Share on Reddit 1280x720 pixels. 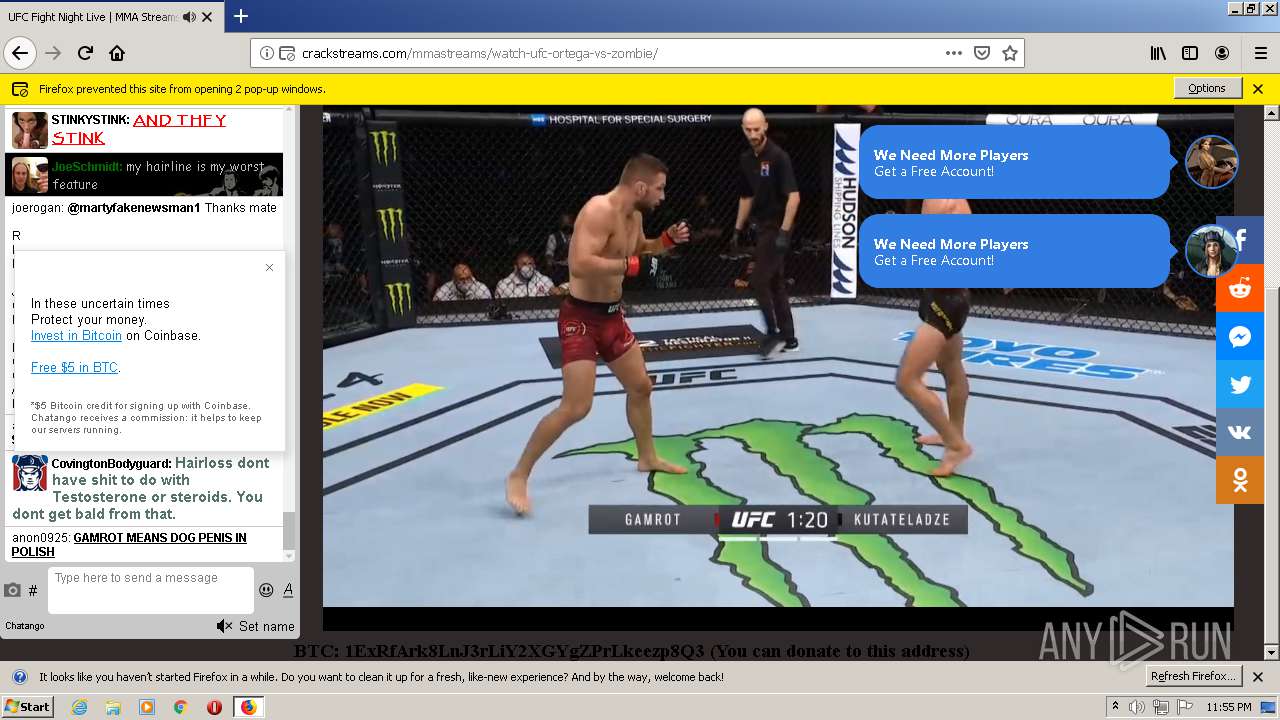click(1240, 288)
